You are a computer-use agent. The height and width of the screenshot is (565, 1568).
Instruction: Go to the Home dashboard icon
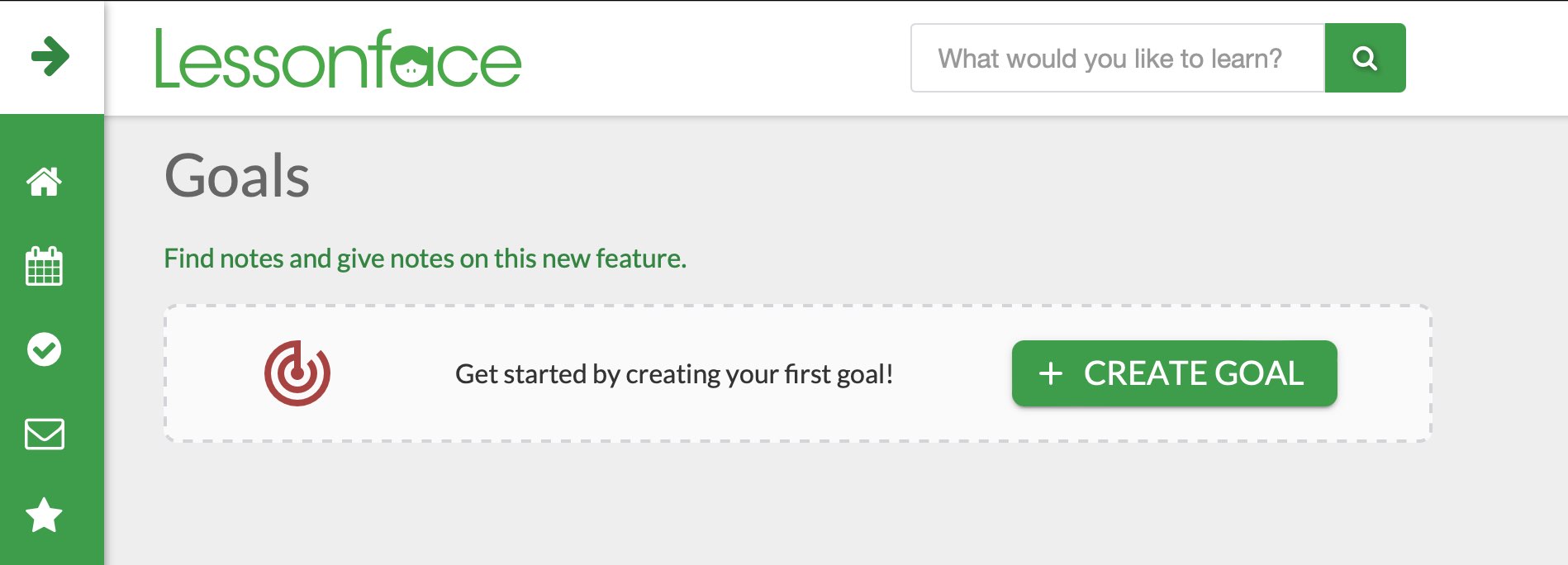(44, 182)
